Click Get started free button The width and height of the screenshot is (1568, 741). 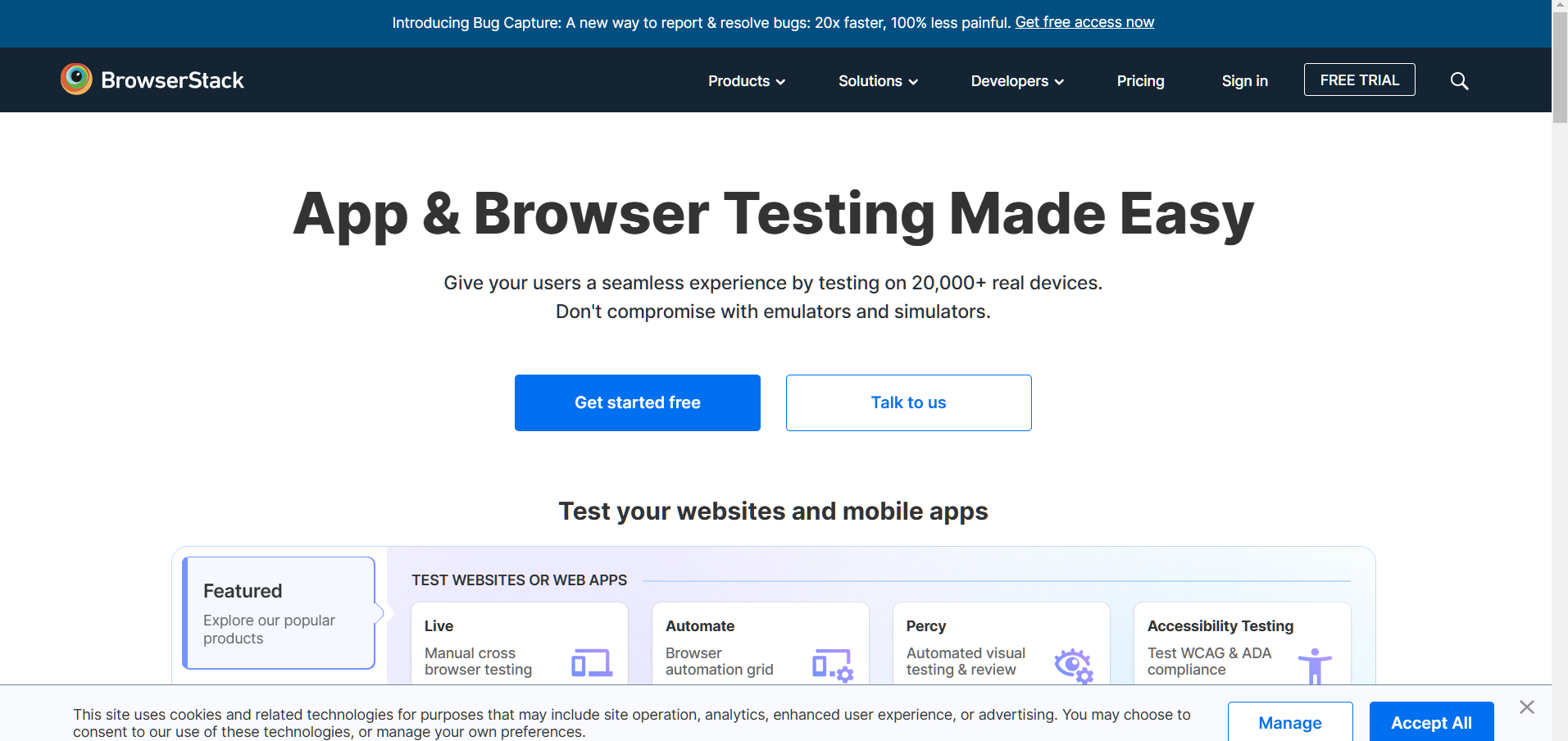638,402
